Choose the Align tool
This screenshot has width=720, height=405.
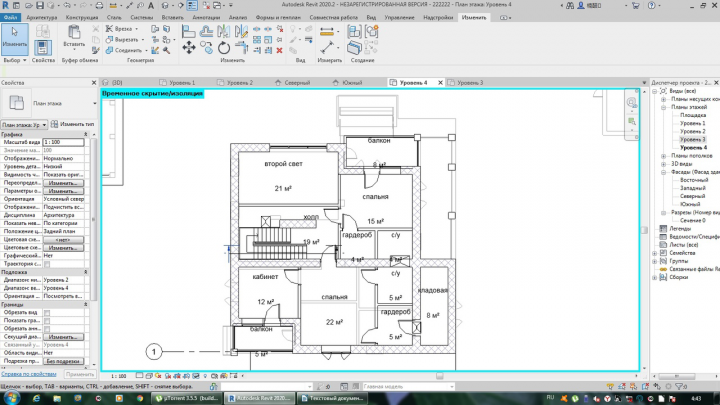[x=188, y=31]
